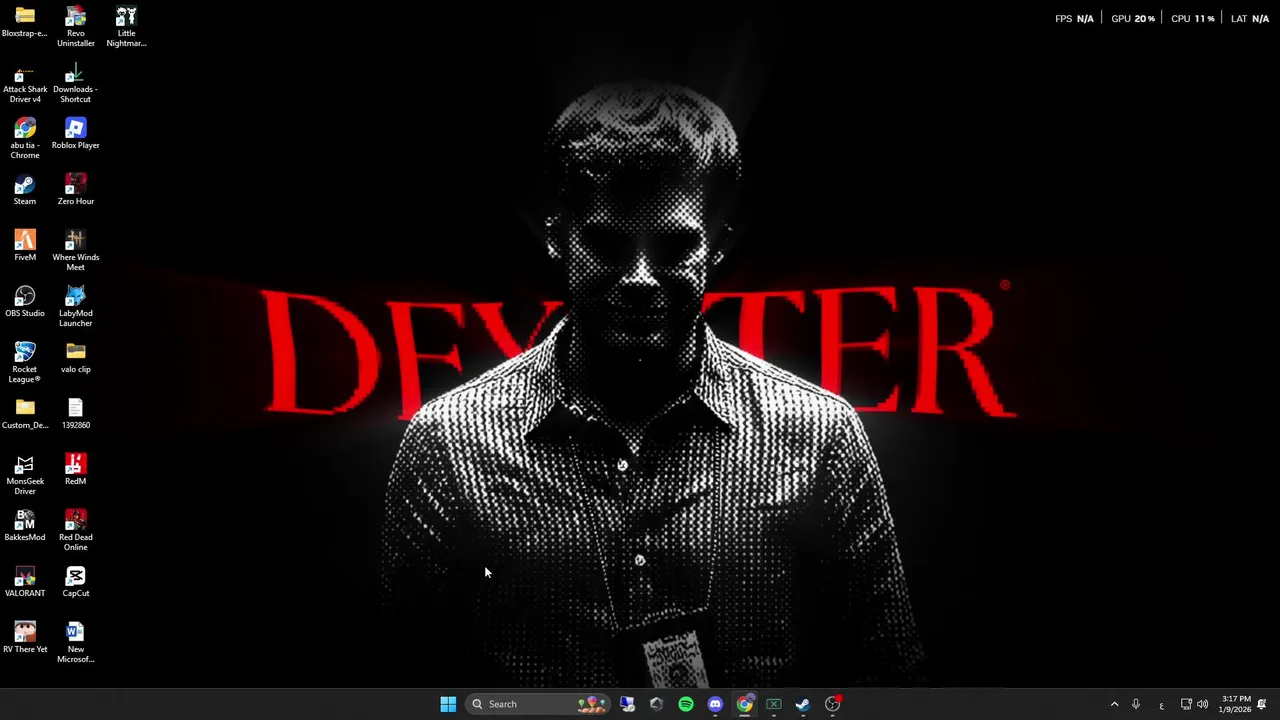Select the New Microsoft Word document icon
This screenshot has width=1280, height=720.
tap(76, 643)
